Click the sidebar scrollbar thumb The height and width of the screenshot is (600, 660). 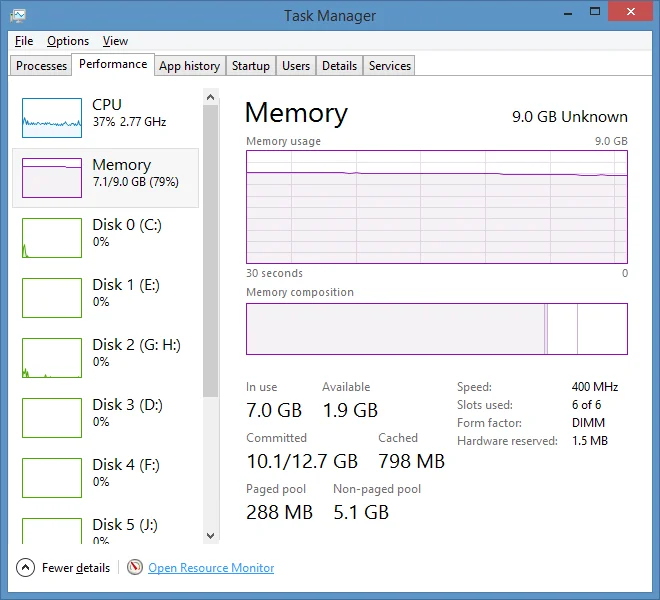click(210, 251)
